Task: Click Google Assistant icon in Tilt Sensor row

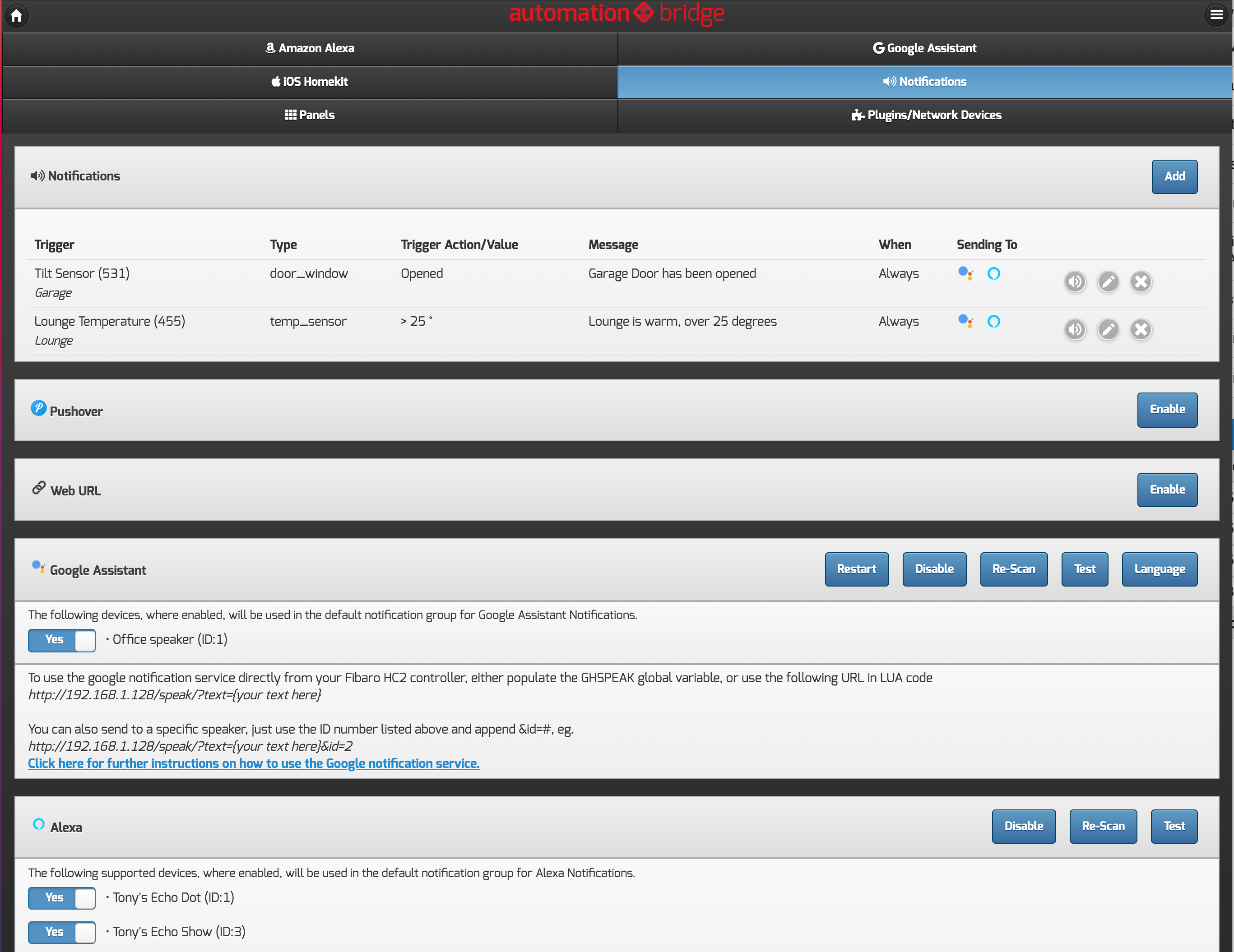Action: 965,274
